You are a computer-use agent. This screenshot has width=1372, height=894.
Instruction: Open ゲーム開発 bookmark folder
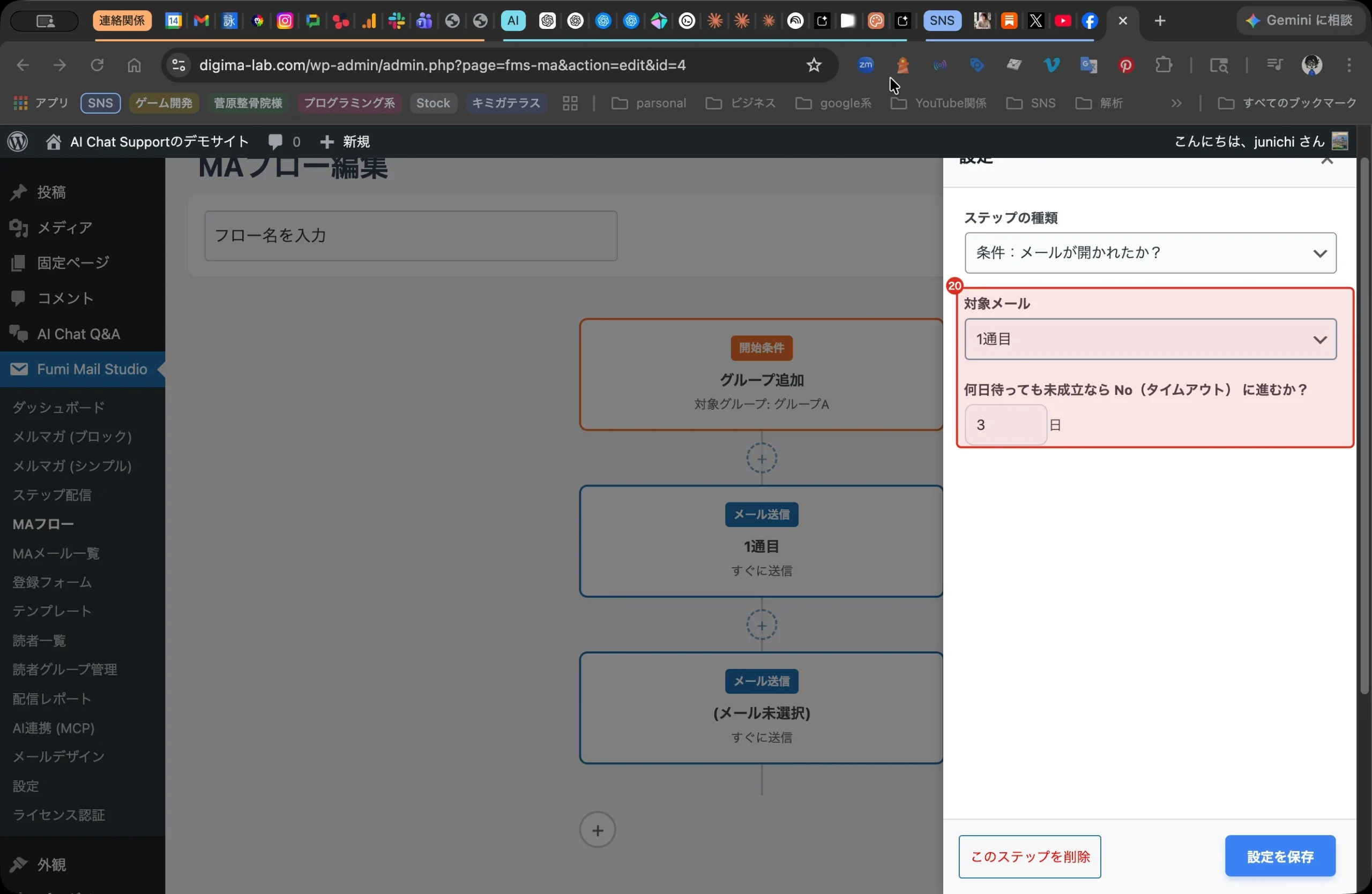[163, 103]
